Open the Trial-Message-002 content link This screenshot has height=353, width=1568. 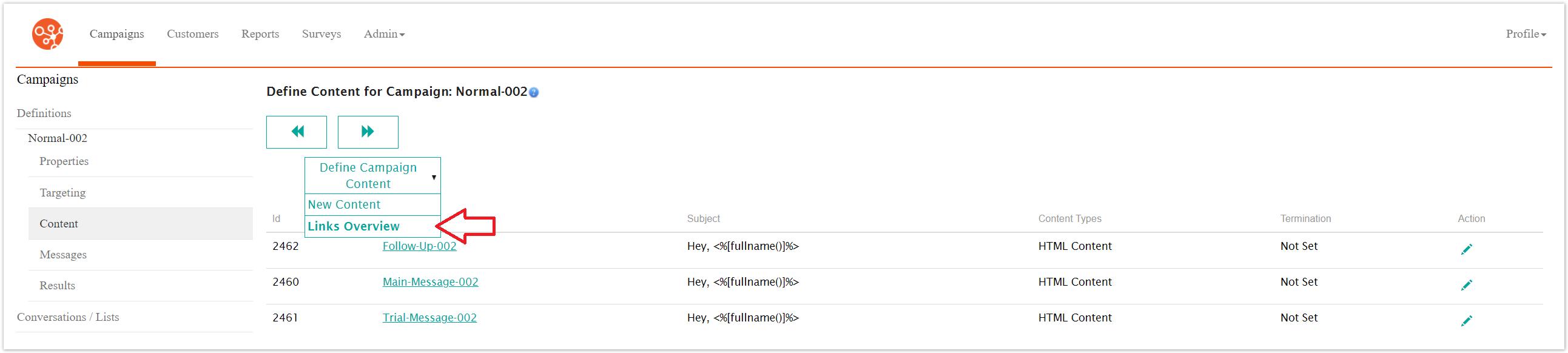click(x=429, y=317)
